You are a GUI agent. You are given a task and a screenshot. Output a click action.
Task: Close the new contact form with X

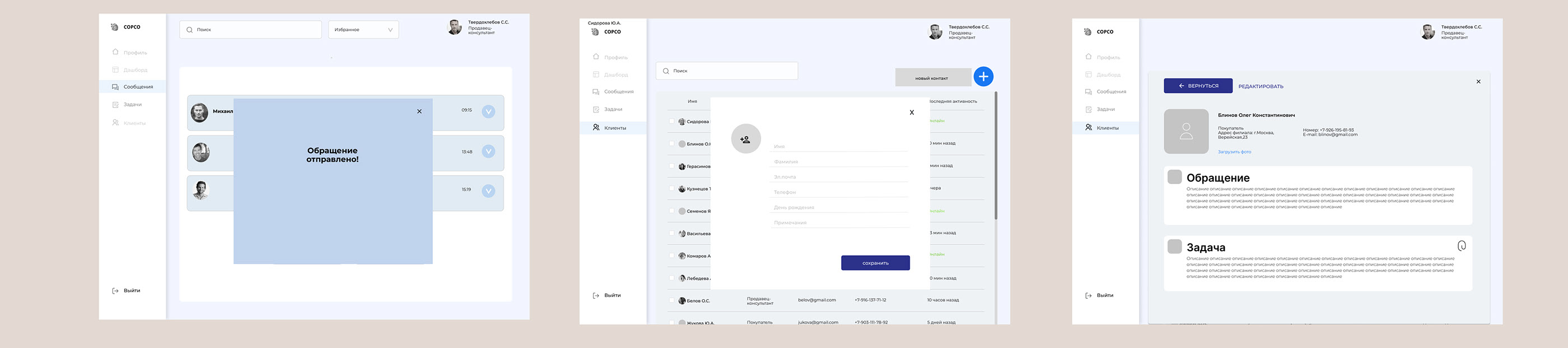coord(911,112)
